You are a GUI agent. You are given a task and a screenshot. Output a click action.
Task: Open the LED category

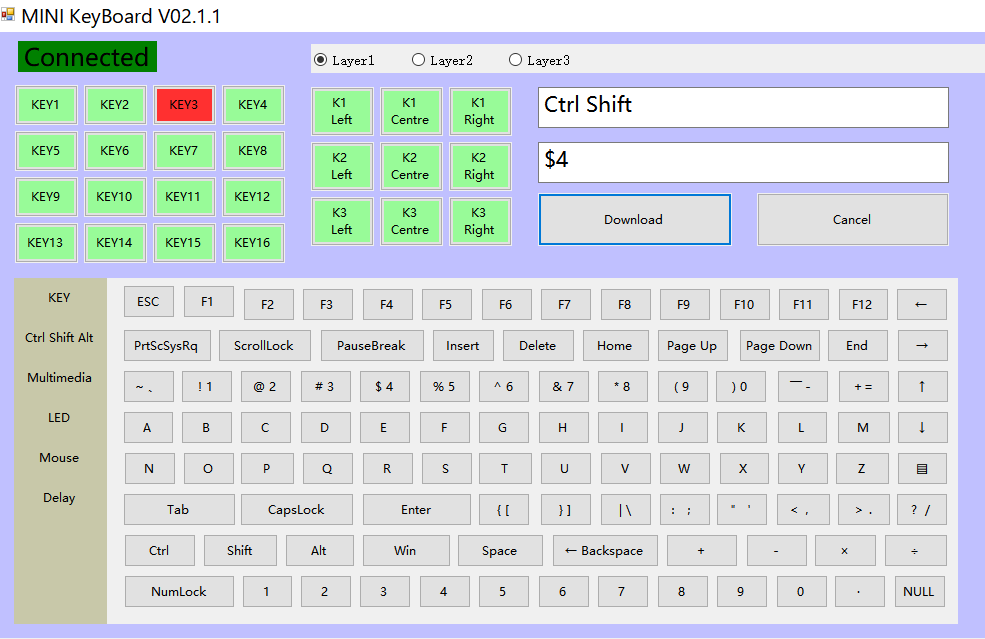point(59,418)
